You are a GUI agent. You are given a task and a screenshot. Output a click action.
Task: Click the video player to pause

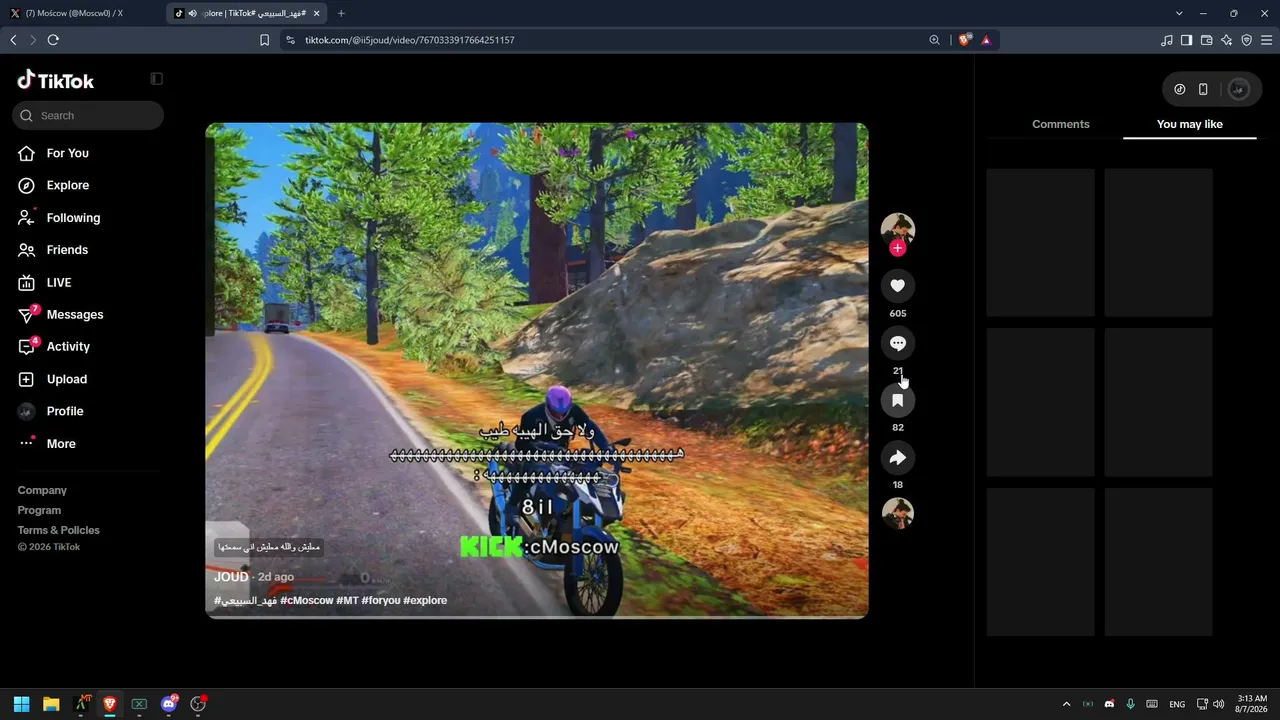click(537, 370)
